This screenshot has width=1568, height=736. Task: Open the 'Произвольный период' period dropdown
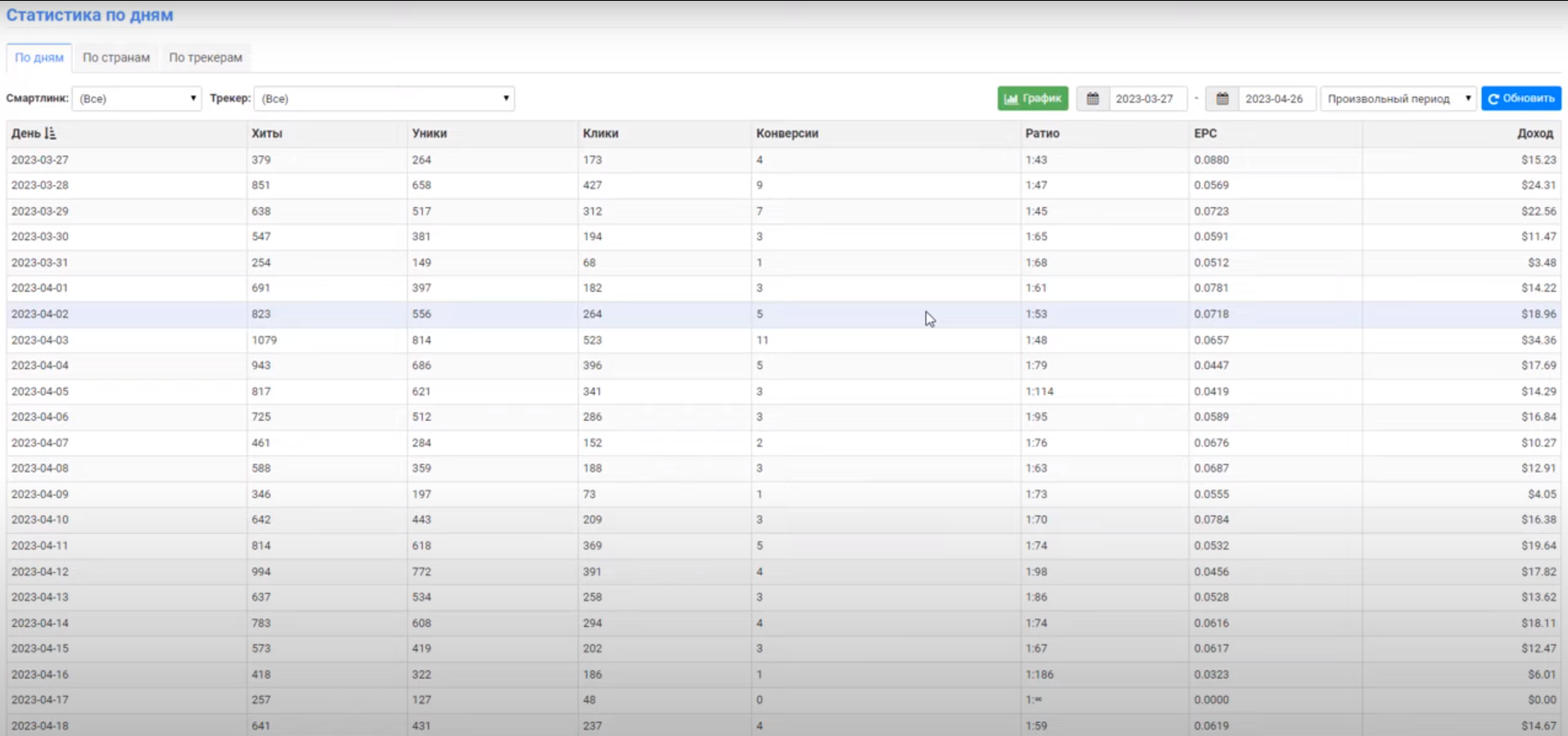[x=1399, y=98]
